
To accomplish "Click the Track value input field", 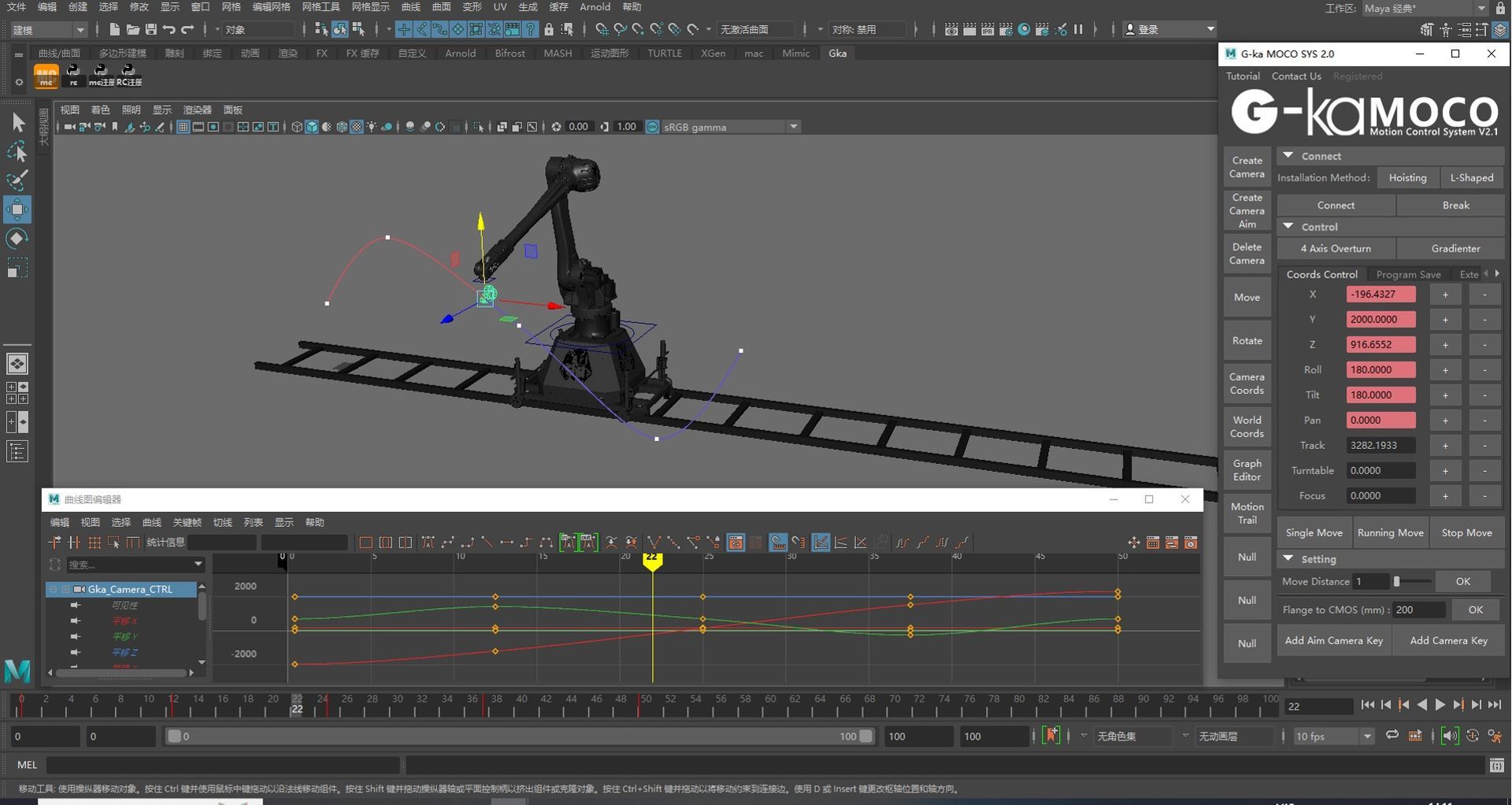I will (x=1380, y=445).
